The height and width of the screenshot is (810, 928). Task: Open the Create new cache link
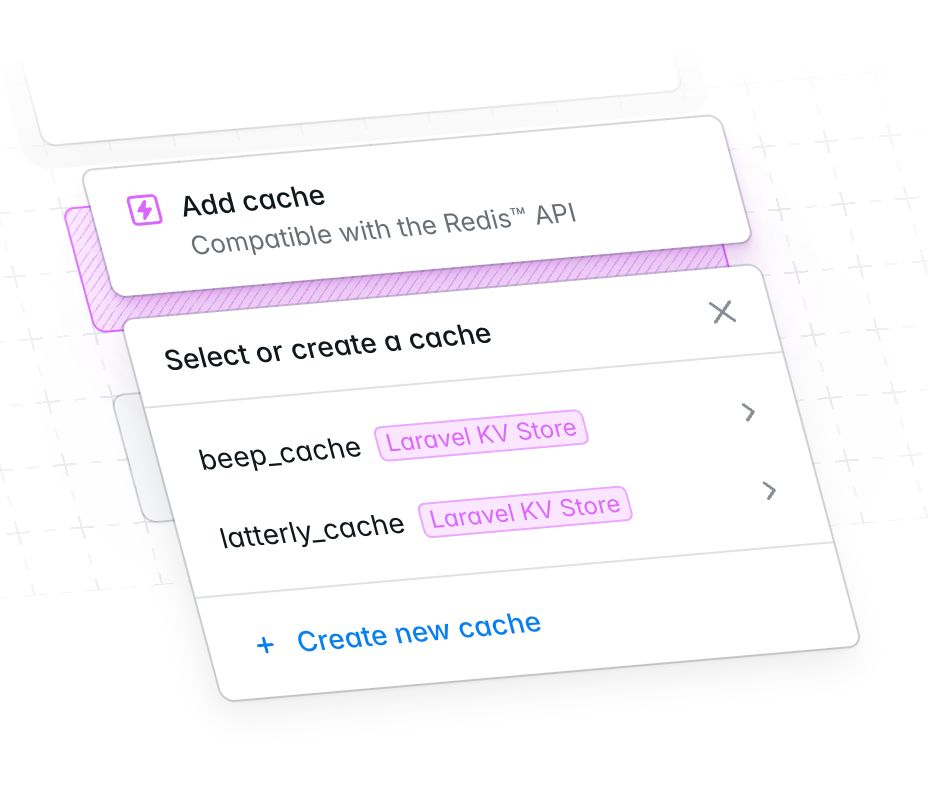[x=418, y=632]
